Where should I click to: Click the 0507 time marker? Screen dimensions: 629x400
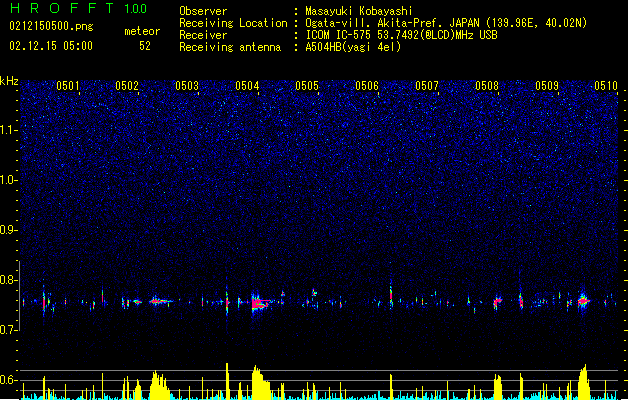click(427, 86)
